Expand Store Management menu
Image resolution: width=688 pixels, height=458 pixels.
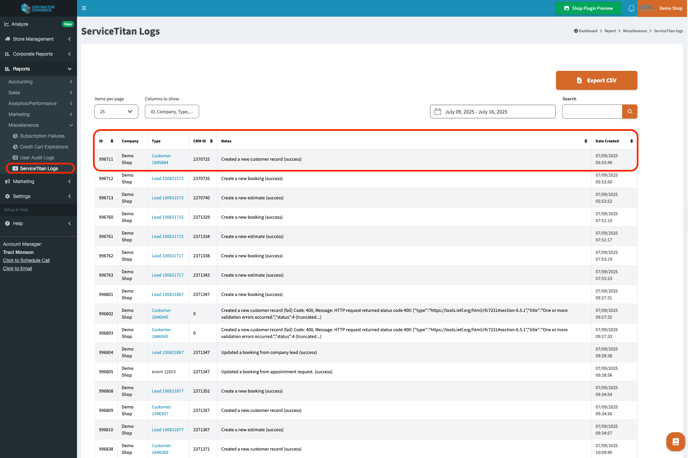[38, 39]
